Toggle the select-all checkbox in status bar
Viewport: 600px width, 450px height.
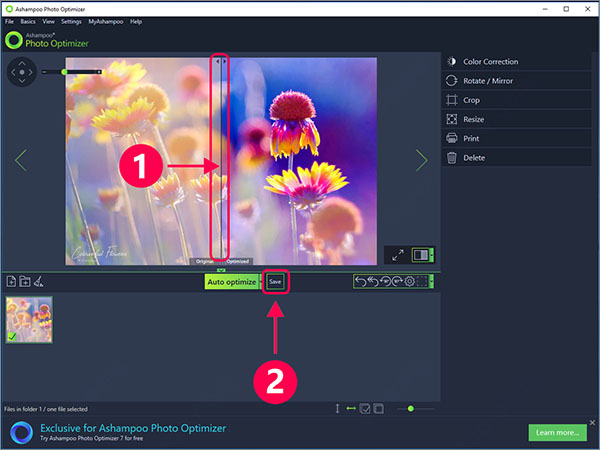pos(366,408)
